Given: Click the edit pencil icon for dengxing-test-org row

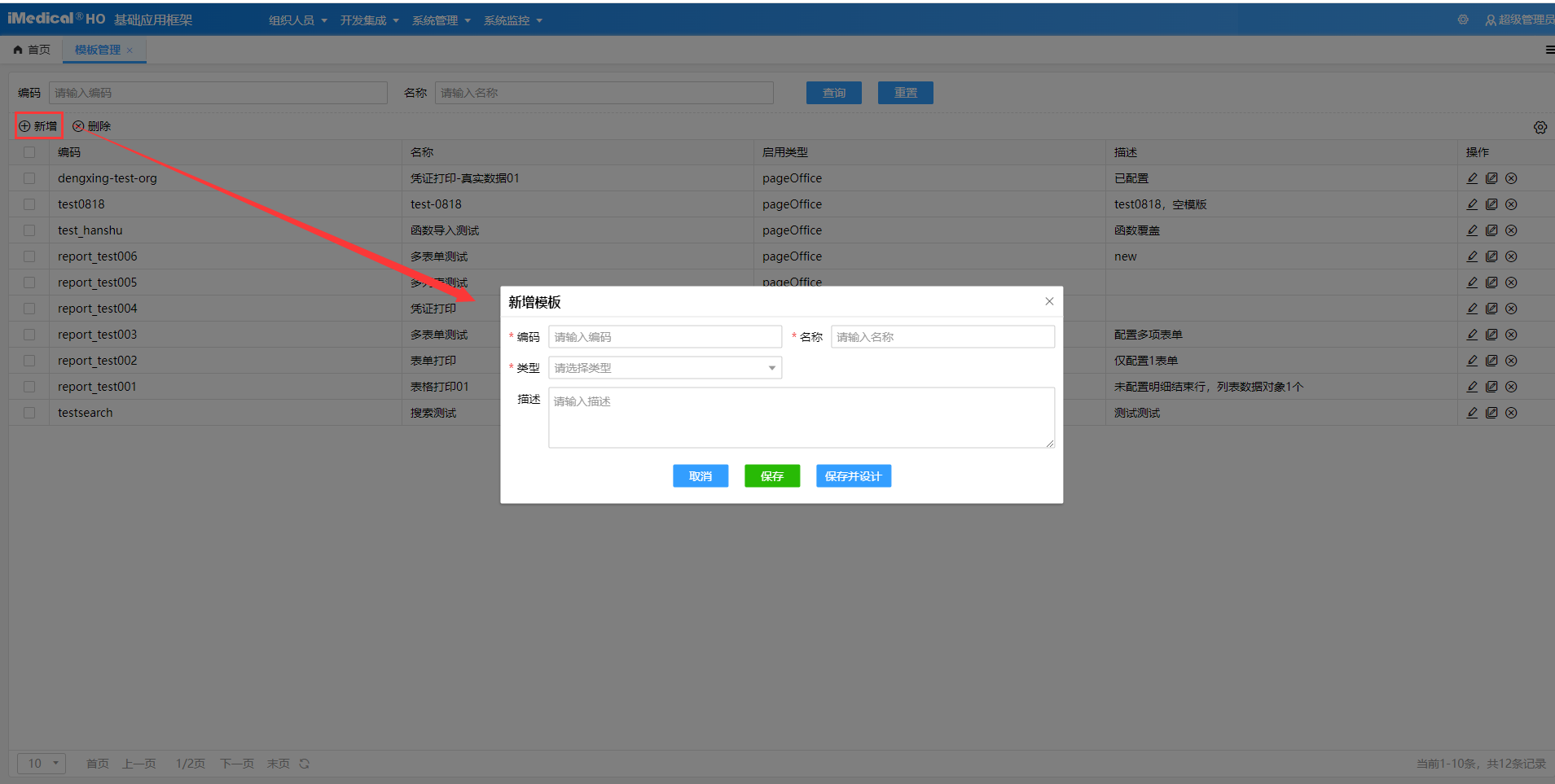Looking at the screenshot, I should [x=1472, y=178].
